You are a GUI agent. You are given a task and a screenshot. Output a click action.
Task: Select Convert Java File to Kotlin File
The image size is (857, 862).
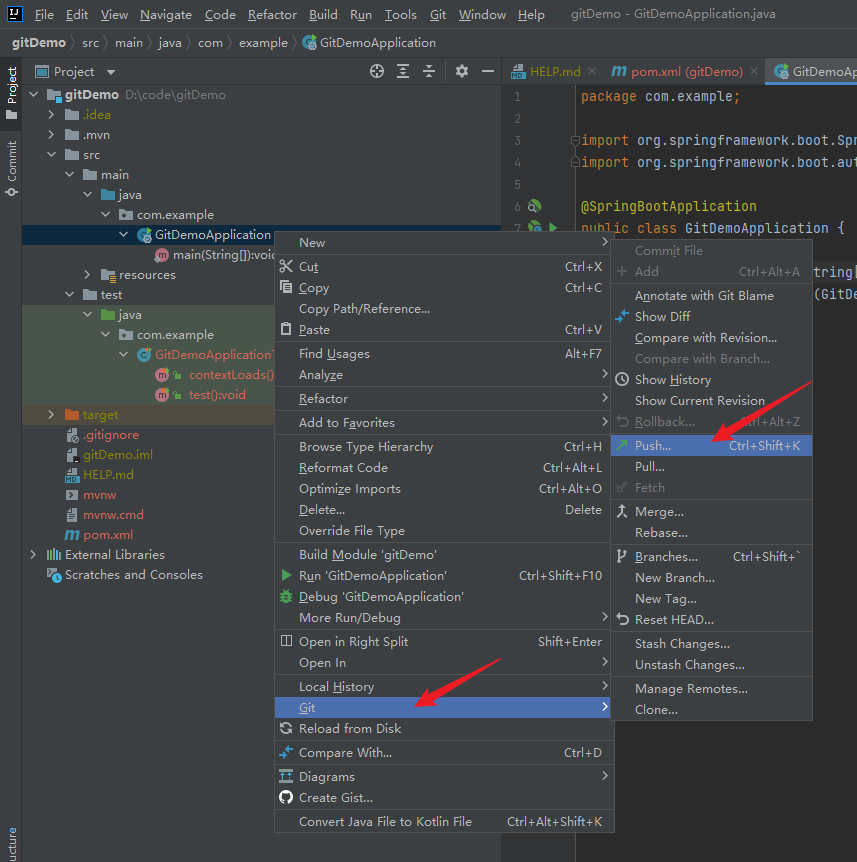point(443,821)
